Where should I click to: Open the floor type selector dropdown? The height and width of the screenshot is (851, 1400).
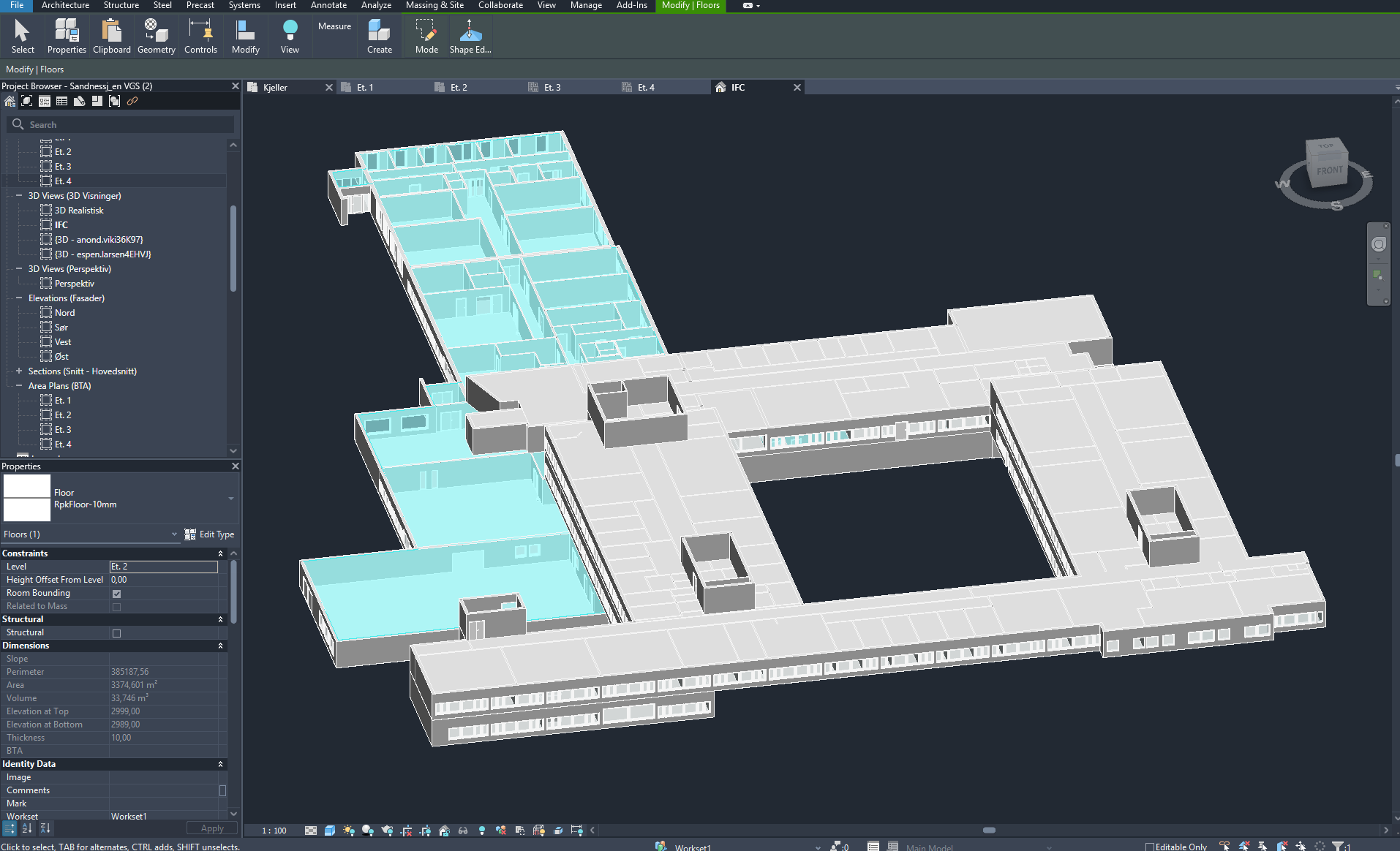(x=231, y=499)
